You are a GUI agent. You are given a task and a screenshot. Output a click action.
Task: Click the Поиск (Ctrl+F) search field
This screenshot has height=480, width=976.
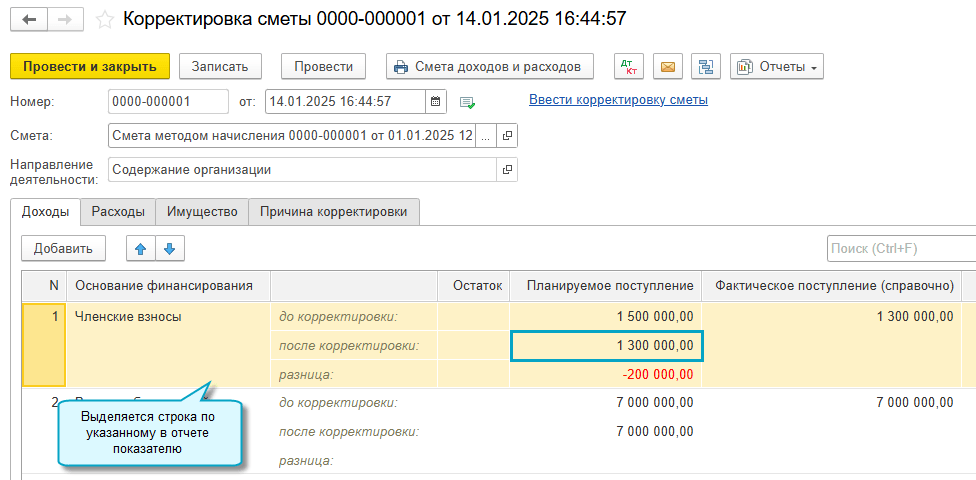pos(900,249)
